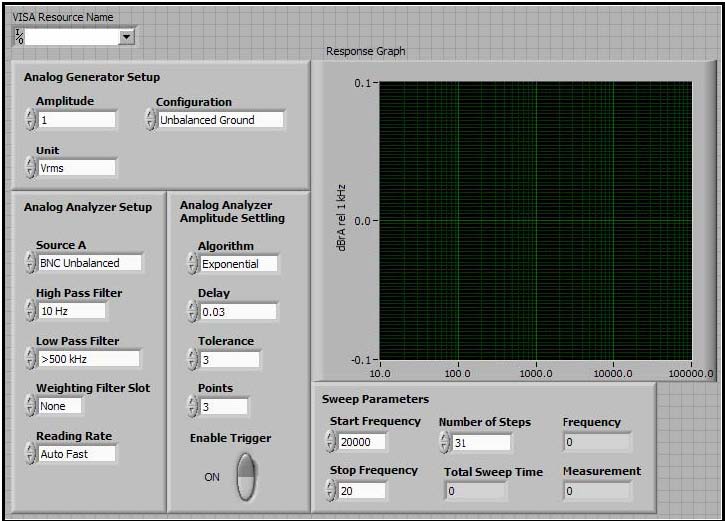Click the Weighting Filter Slot selector arrows

pos(30,406)
